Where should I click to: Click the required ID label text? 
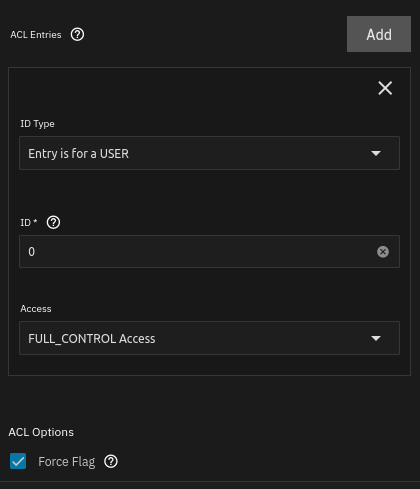point(29,222)
